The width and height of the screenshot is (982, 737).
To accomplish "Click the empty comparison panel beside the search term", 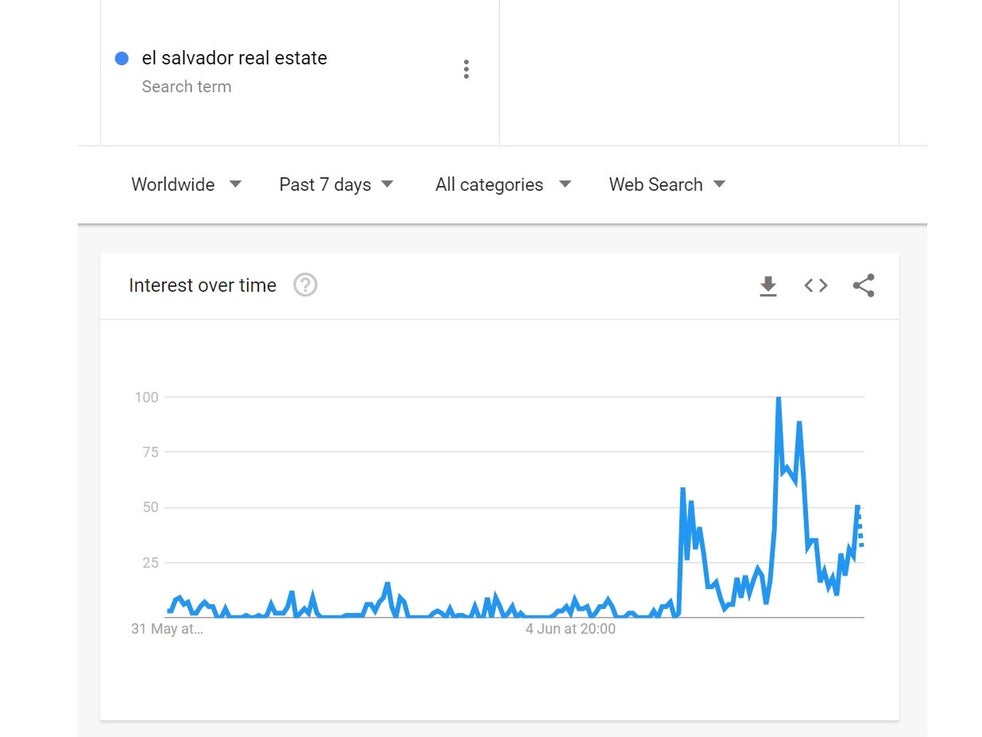I will [x=698, y=70].
